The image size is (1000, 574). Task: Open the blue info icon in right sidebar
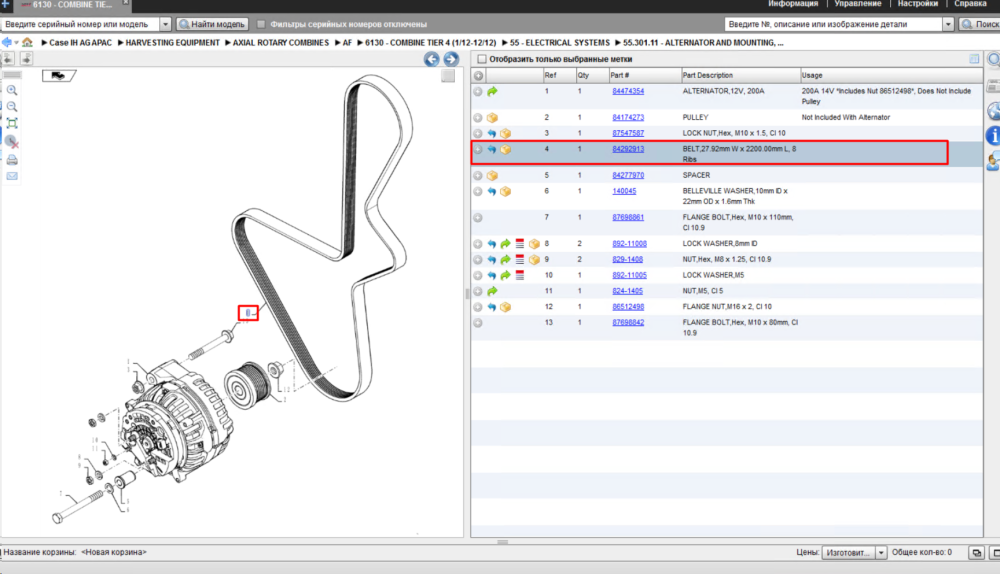point(994,135)
